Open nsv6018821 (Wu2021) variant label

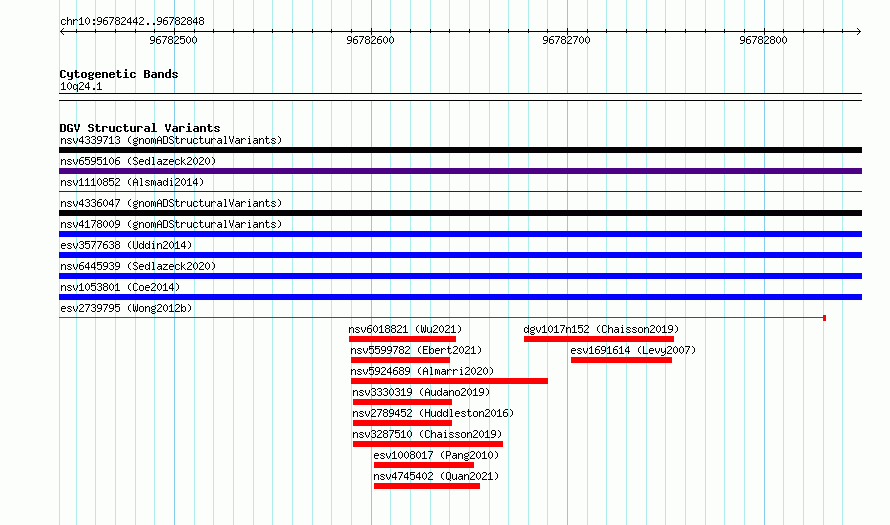pos(405,329)
